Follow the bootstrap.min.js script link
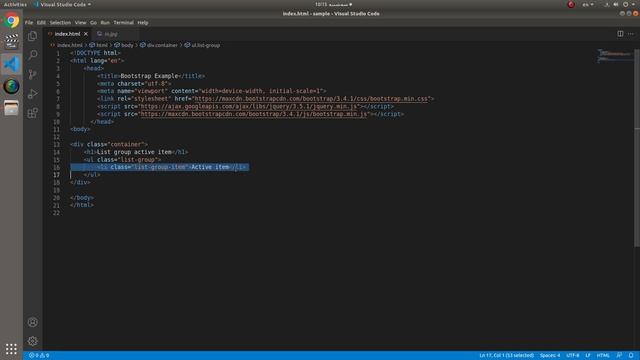640x360 pixels. pos(254,114)
